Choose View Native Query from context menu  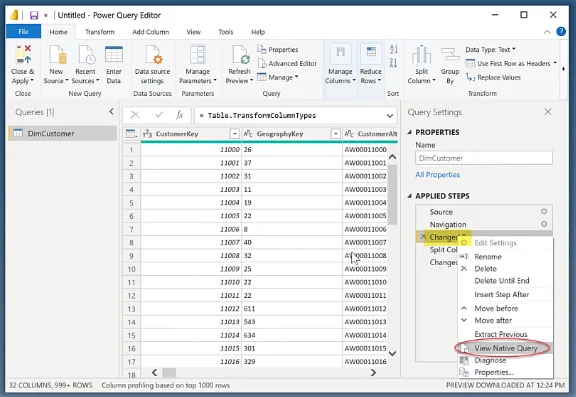tap(505, 348)
